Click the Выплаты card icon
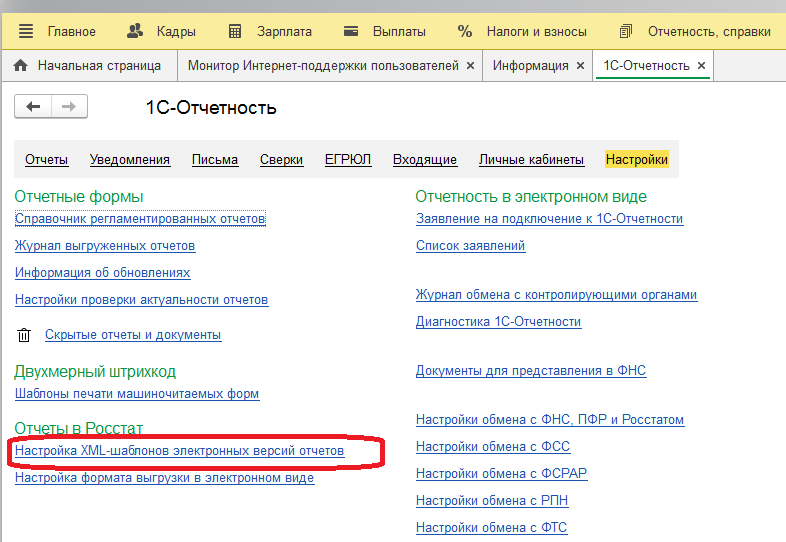786x542 pixels. [351, 31]
